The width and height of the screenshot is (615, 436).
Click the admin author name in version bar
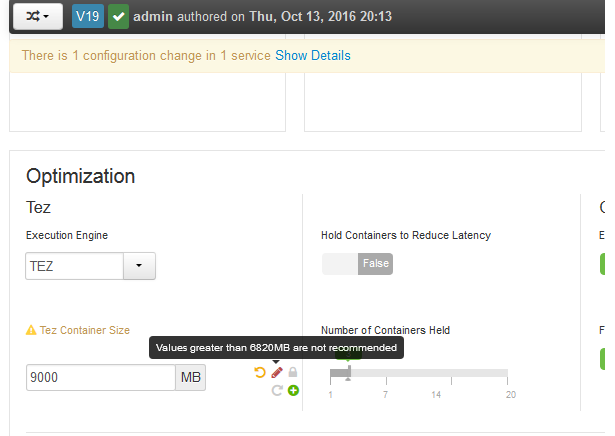[x=153, y=16]
